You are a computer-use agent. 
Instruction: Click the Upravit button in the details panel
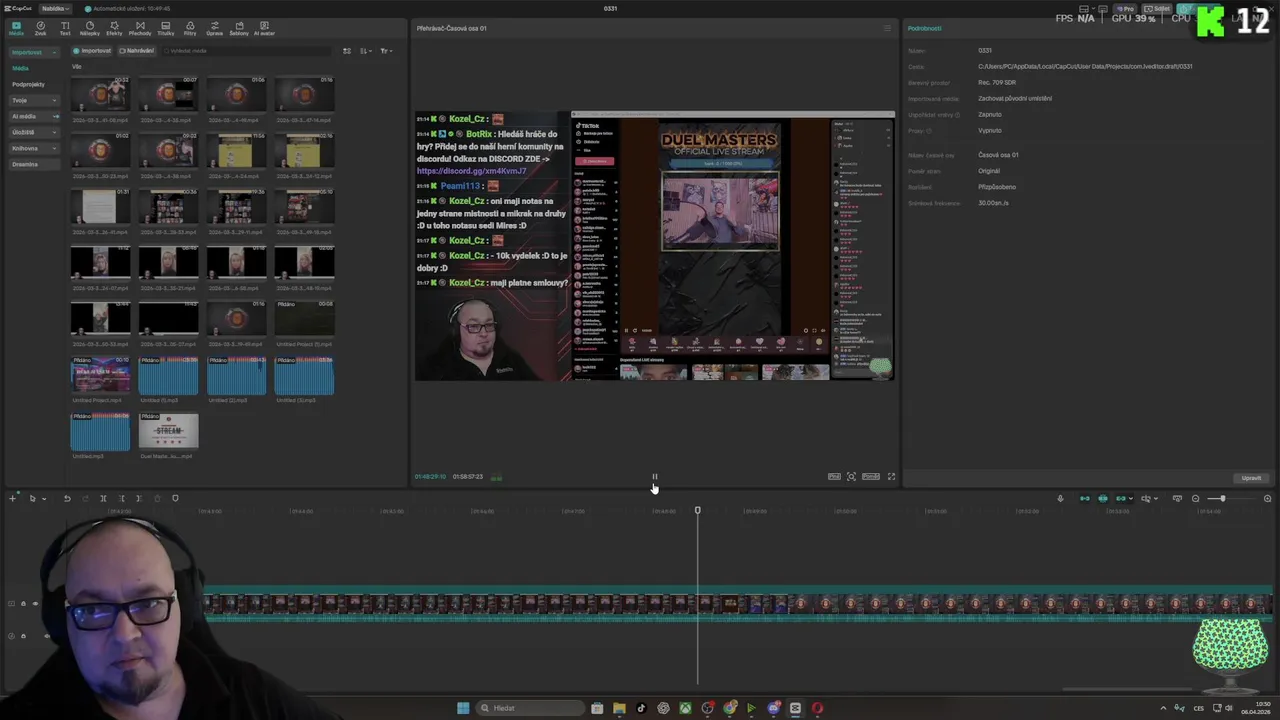(x=1251, y=478)
